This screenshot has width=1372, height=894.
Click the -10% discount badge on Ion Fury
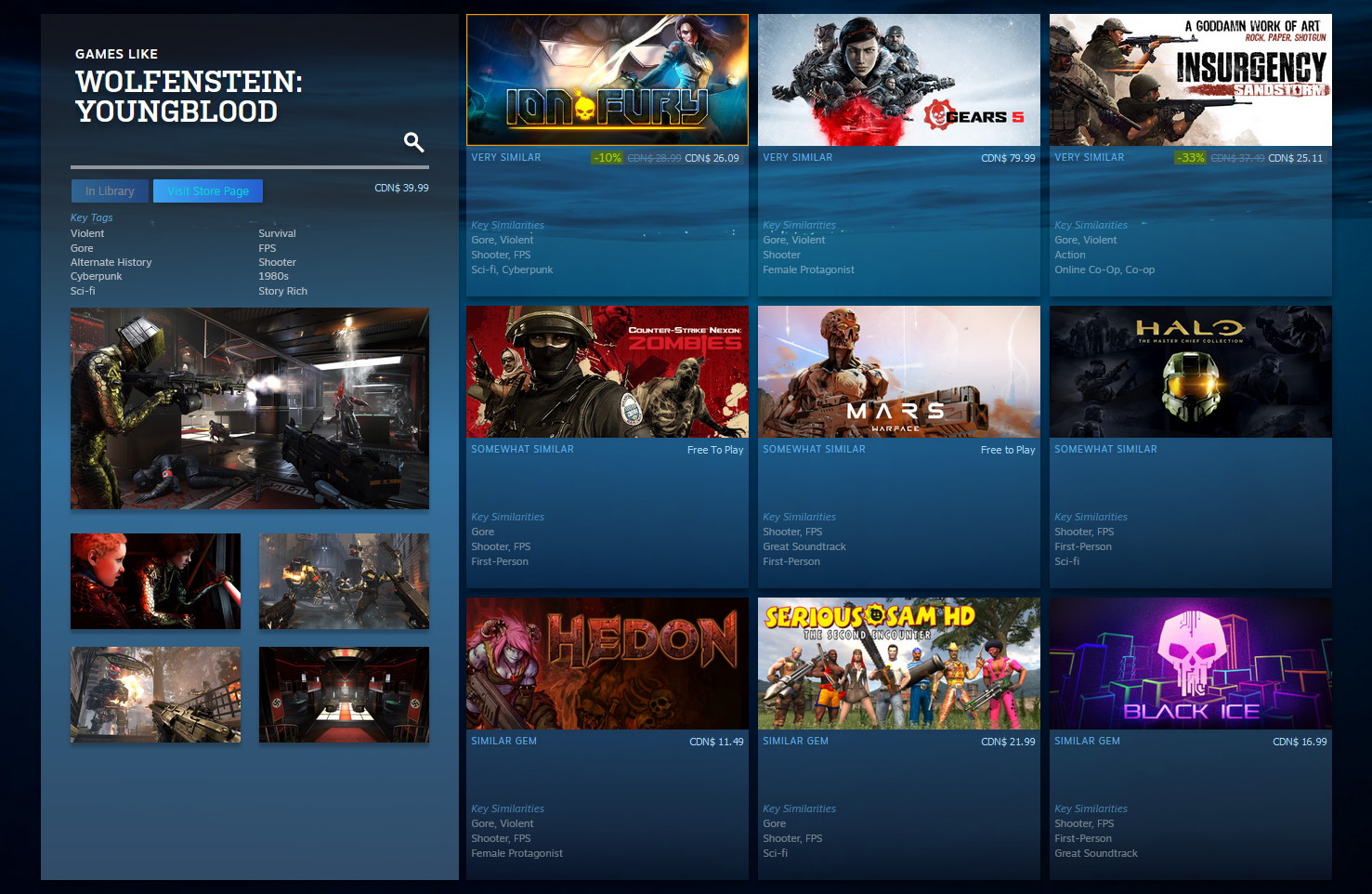pos(608,158)
